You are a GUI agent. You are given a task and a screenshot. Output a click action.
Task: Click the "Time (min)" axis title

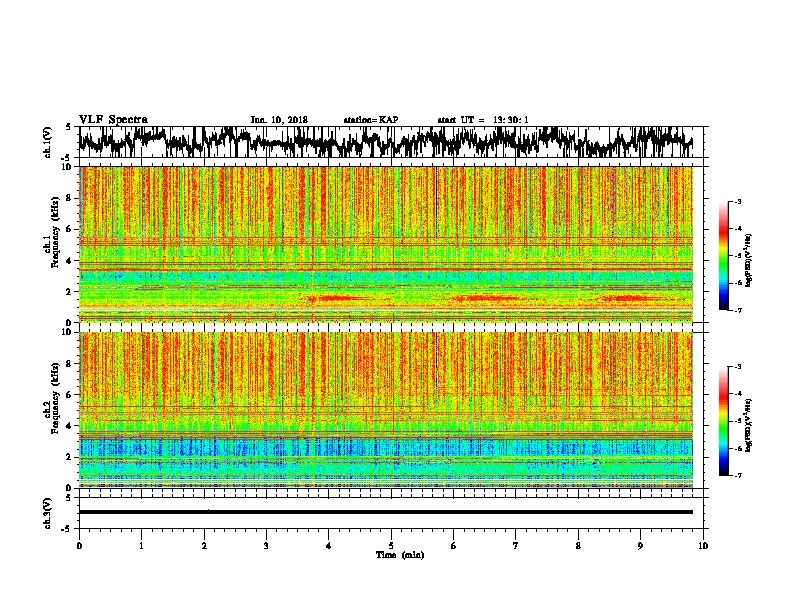(x=400, y=555)
